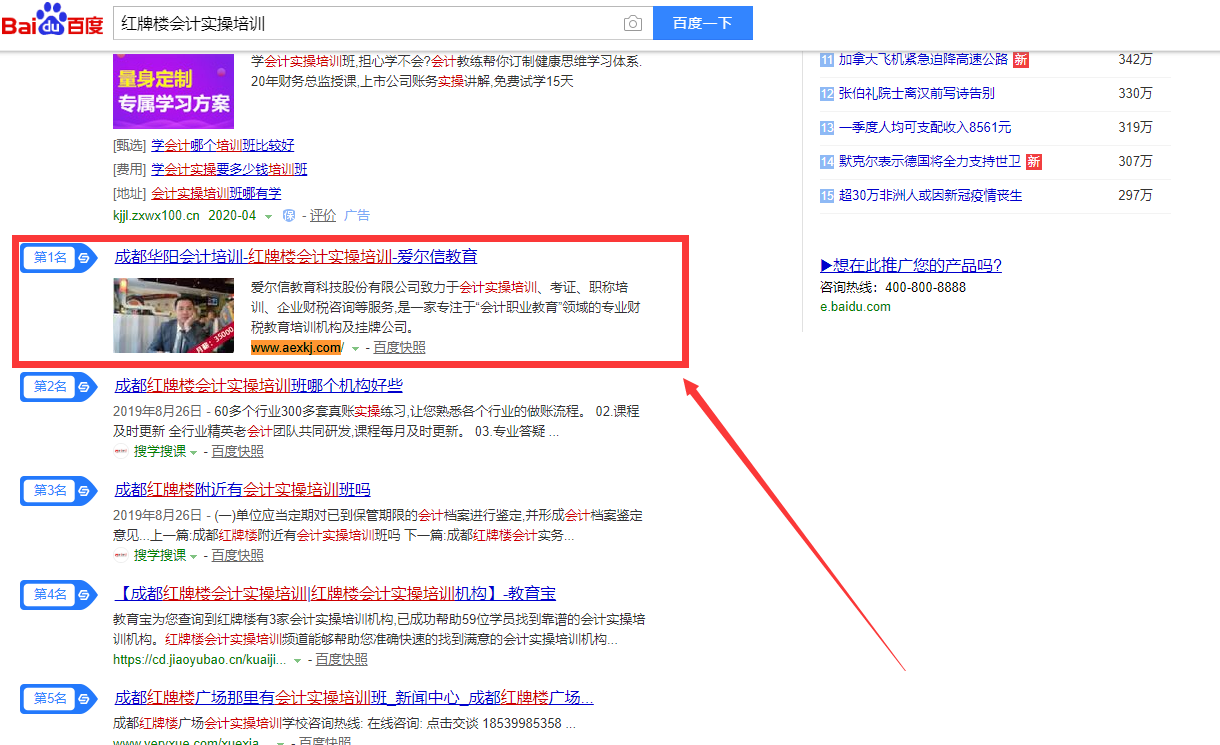Click the 新 badge next to 默克尔表示德国将全力支持世卫
1220x745 pixels.
(1034, 162)
